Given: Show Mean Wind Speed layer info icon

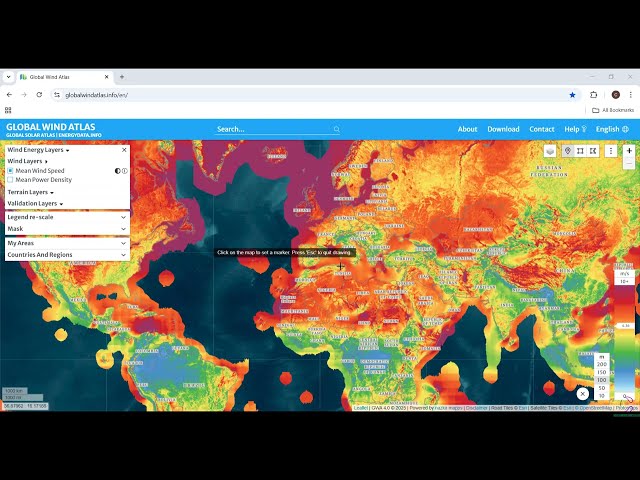Looking at the screenshot, I should (x=124, y=171).
